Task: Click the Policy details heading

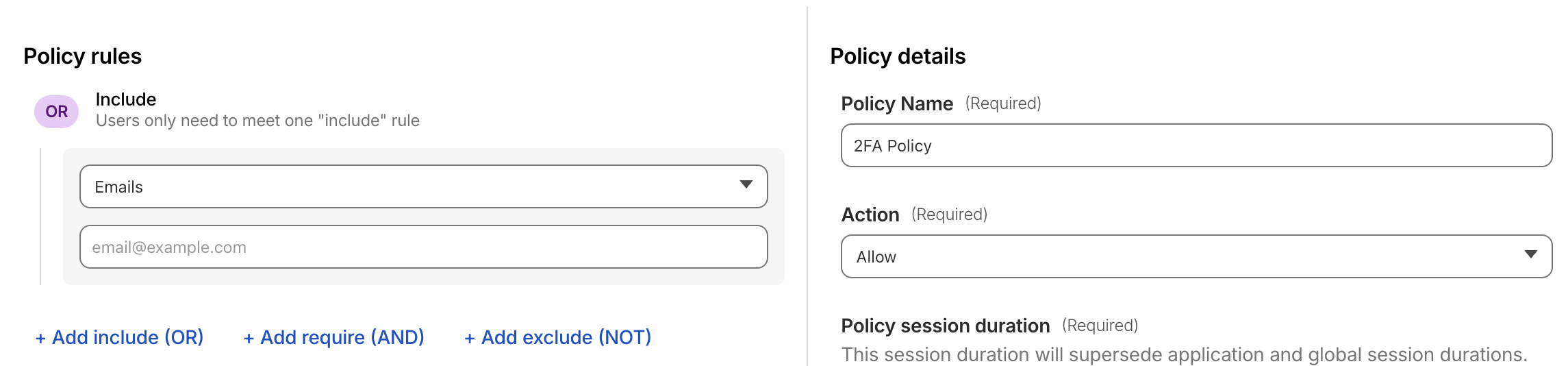Action: click(x=897, y=56)
